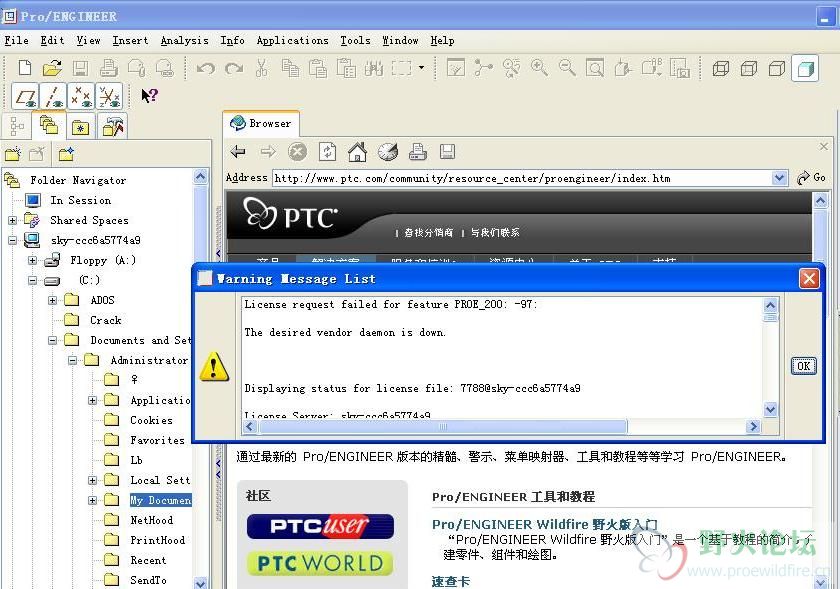
Task: Switch to Connections navigator tab
Action: click(112, 126)
